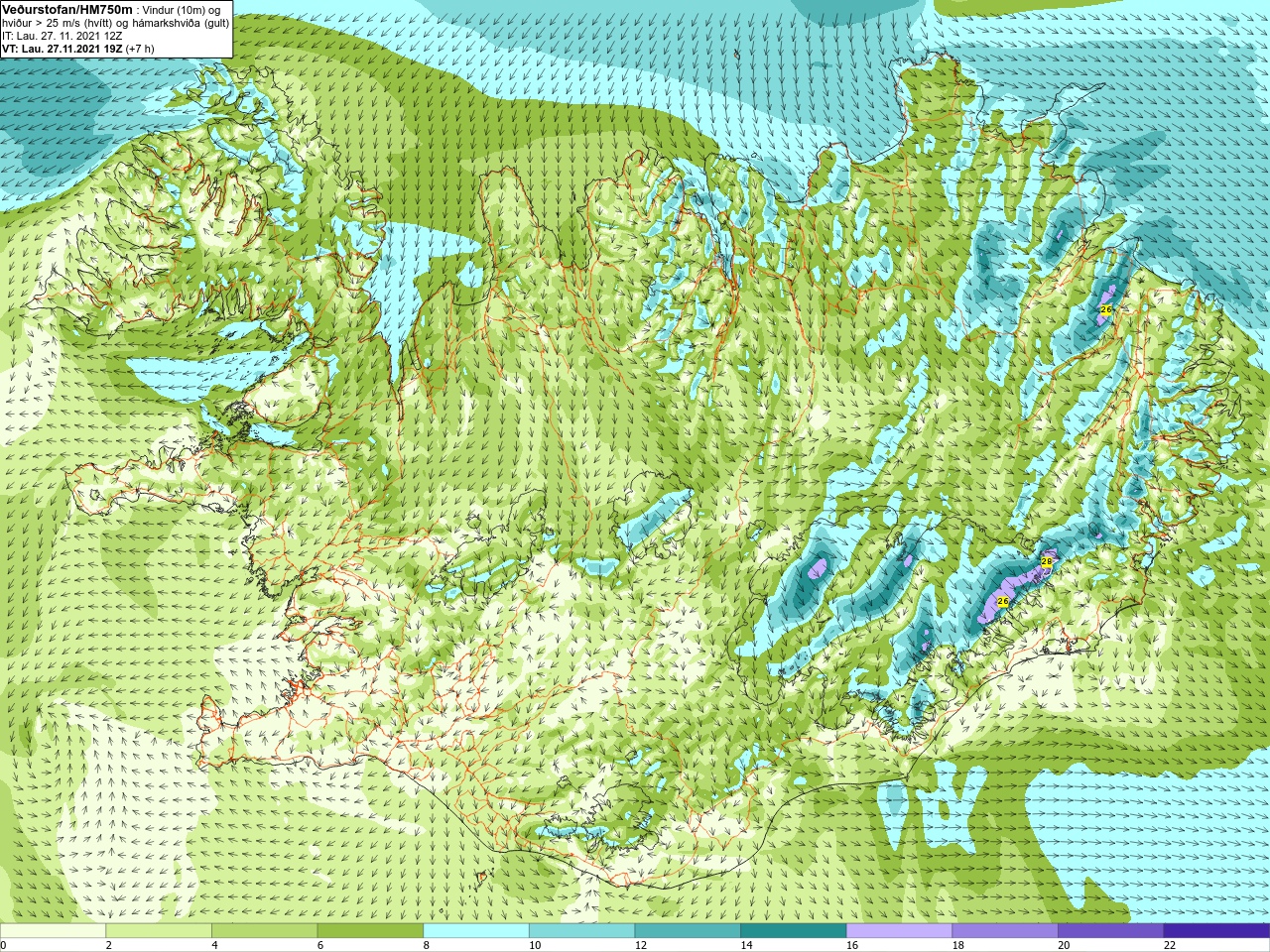This screenshot has width=1270, height=952.
Task: Click the legend tick label "6"
Action: 320,945
